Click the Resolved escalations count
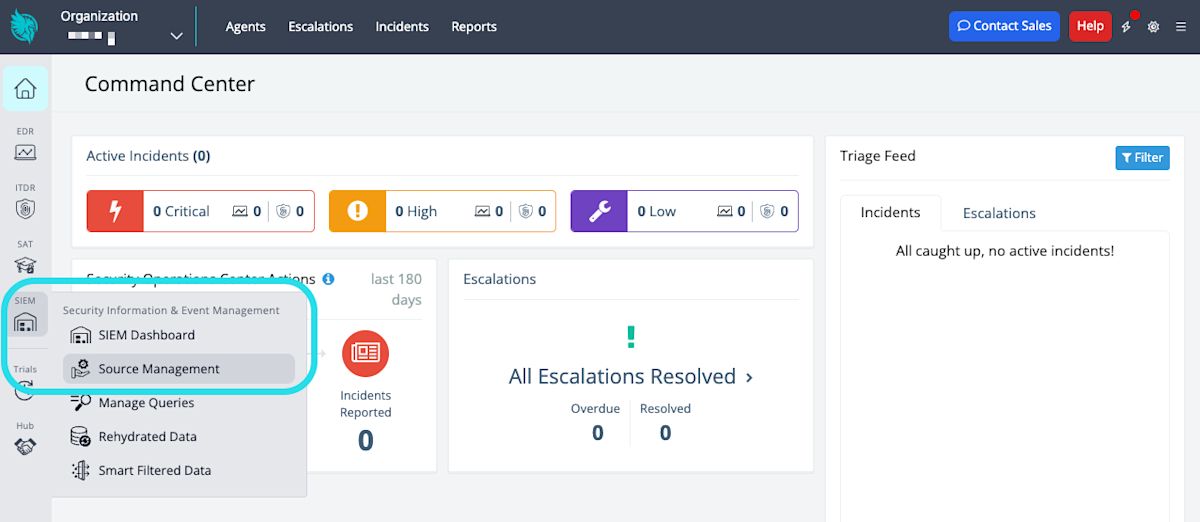Viewport: 1200px width, 522px height. (x=665, y=432)
